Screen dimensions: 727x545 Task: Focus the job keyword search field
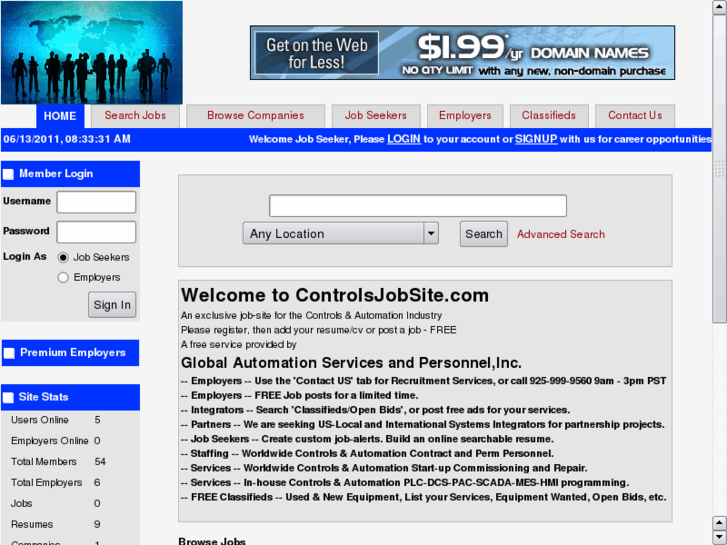(418, 205)
